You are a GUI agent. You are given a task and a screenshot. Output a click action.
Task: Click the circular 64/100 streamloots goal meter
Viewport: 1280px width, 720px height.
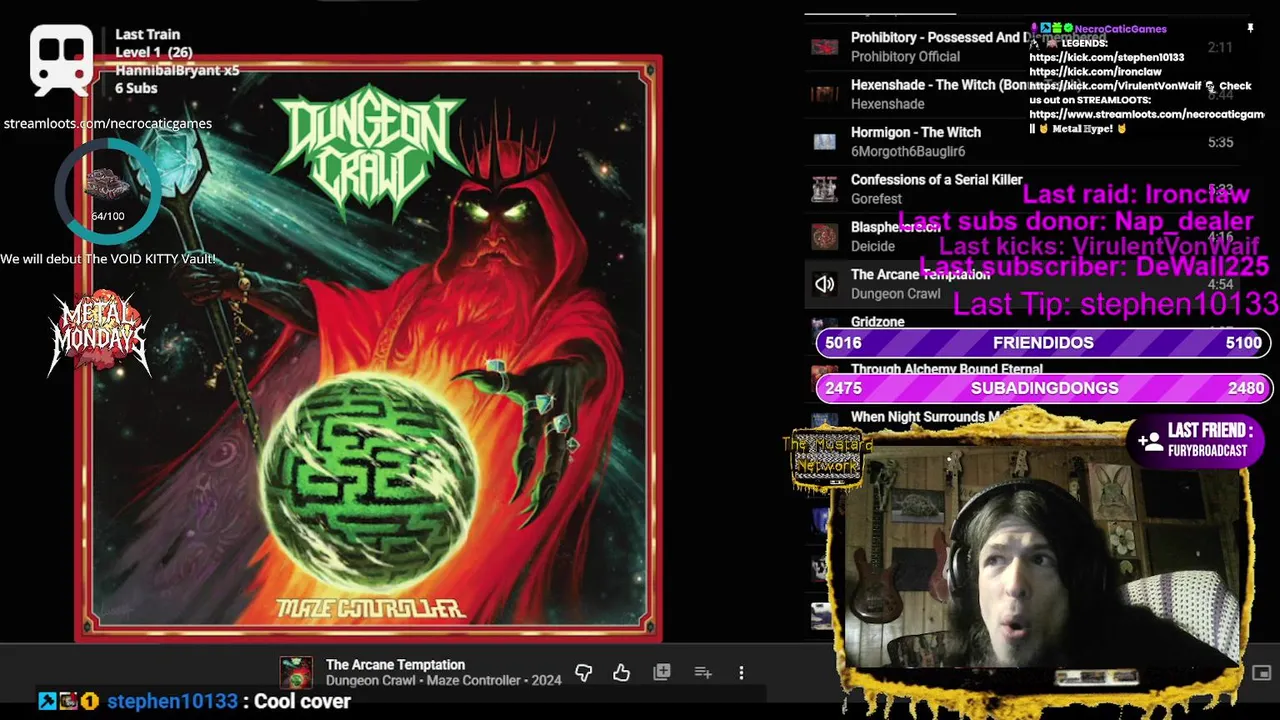107,191
